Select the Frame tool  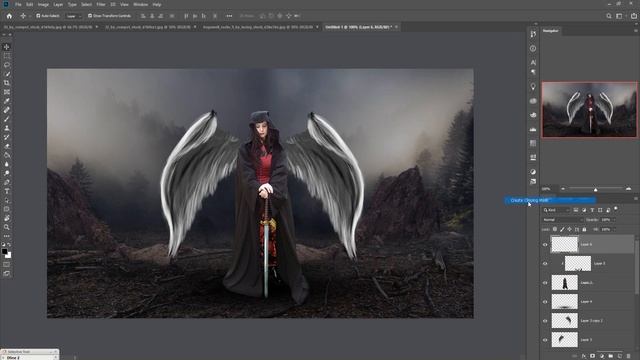7,92
